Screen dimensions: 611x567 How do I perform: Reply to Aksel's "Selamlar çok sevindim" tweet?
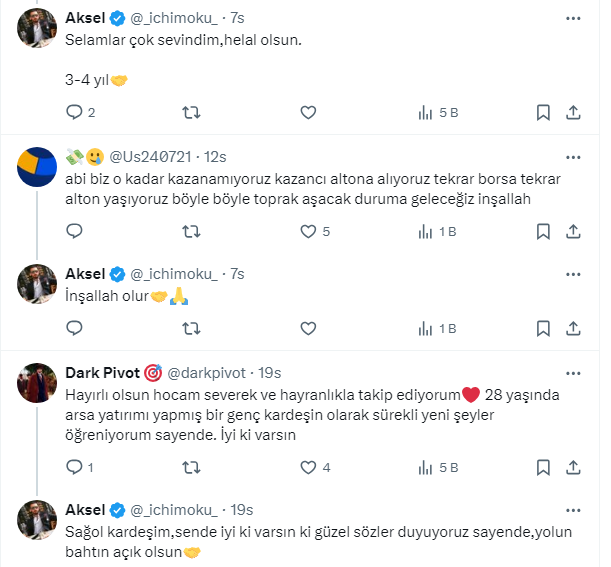[x=74, y=112]
